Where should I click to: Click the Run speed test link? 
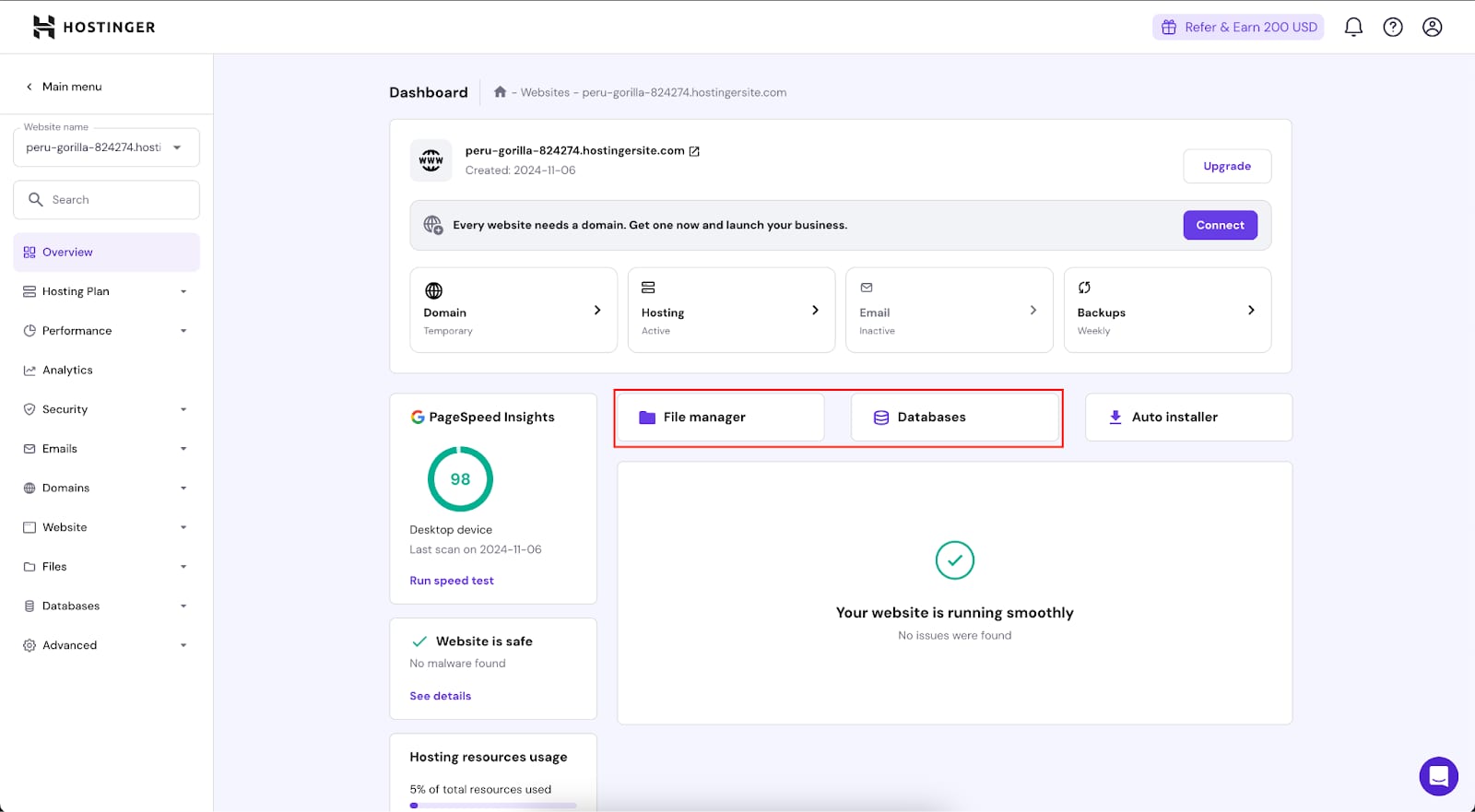[x=452, y=581]
